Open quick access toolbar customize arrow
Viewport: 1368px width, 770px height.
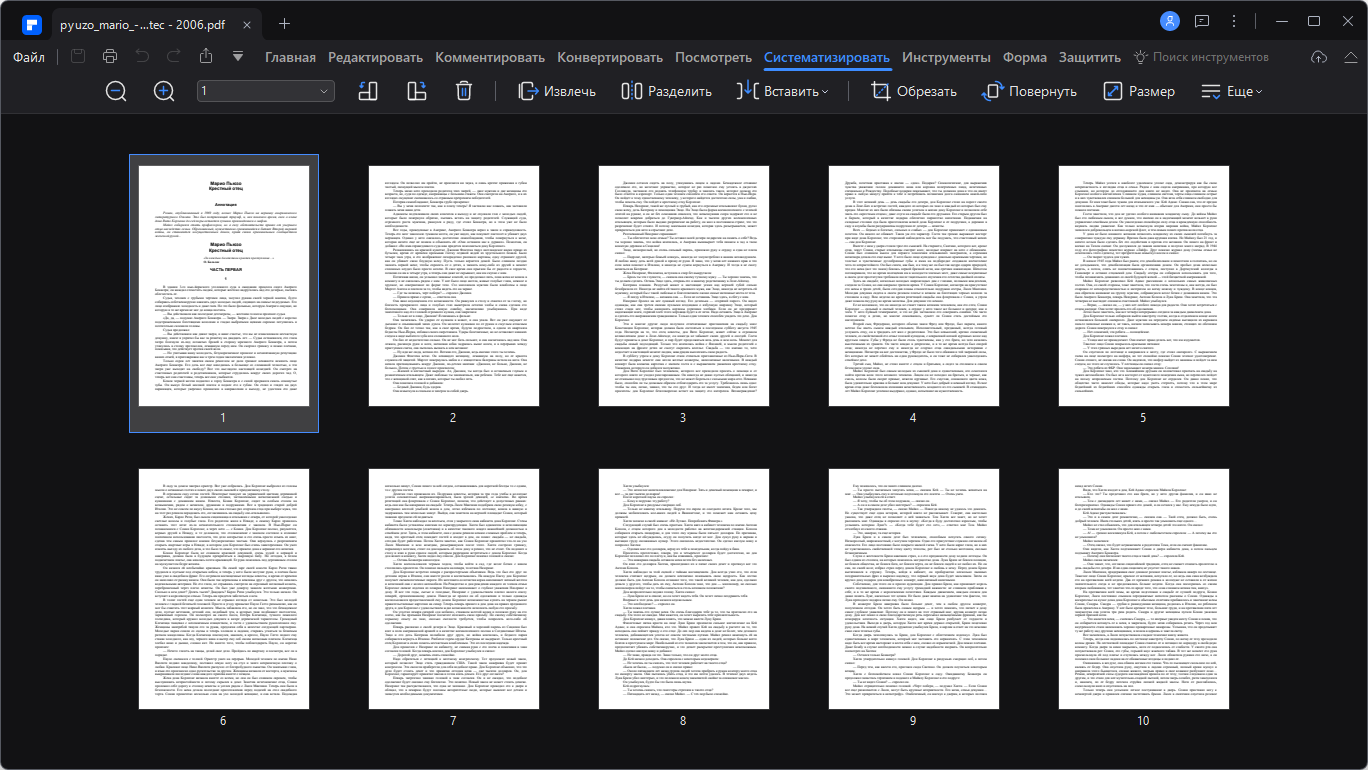238,57
